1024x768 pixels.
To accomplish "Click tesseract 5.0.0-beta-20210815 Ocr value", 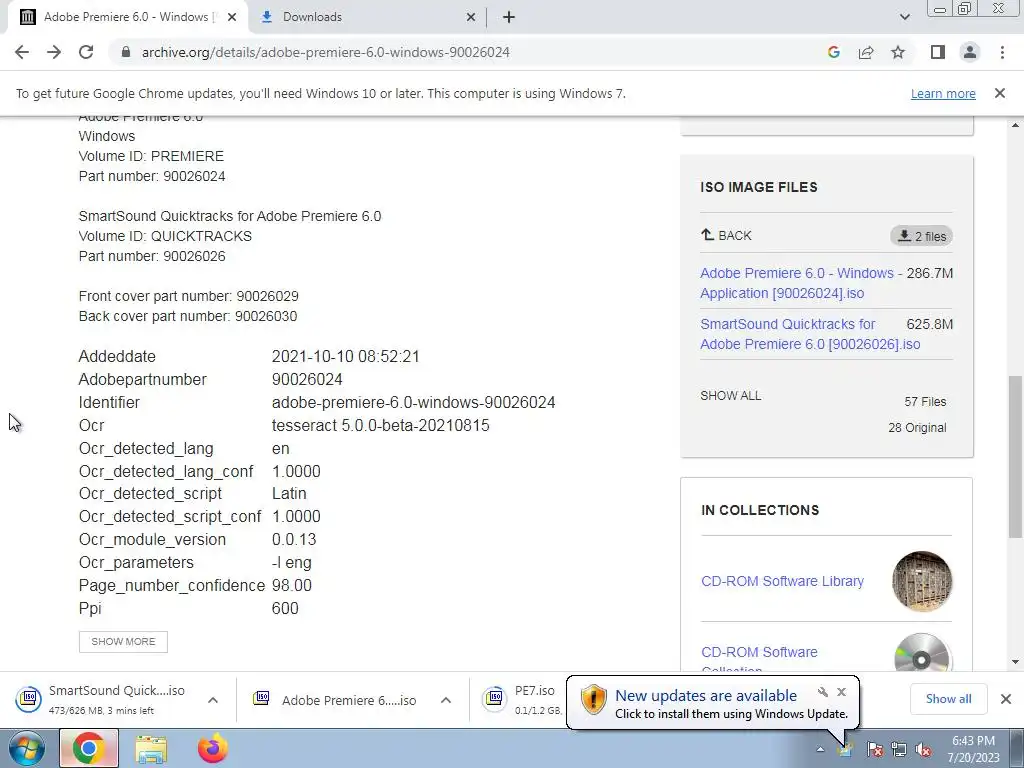I will tap(380, 426).
